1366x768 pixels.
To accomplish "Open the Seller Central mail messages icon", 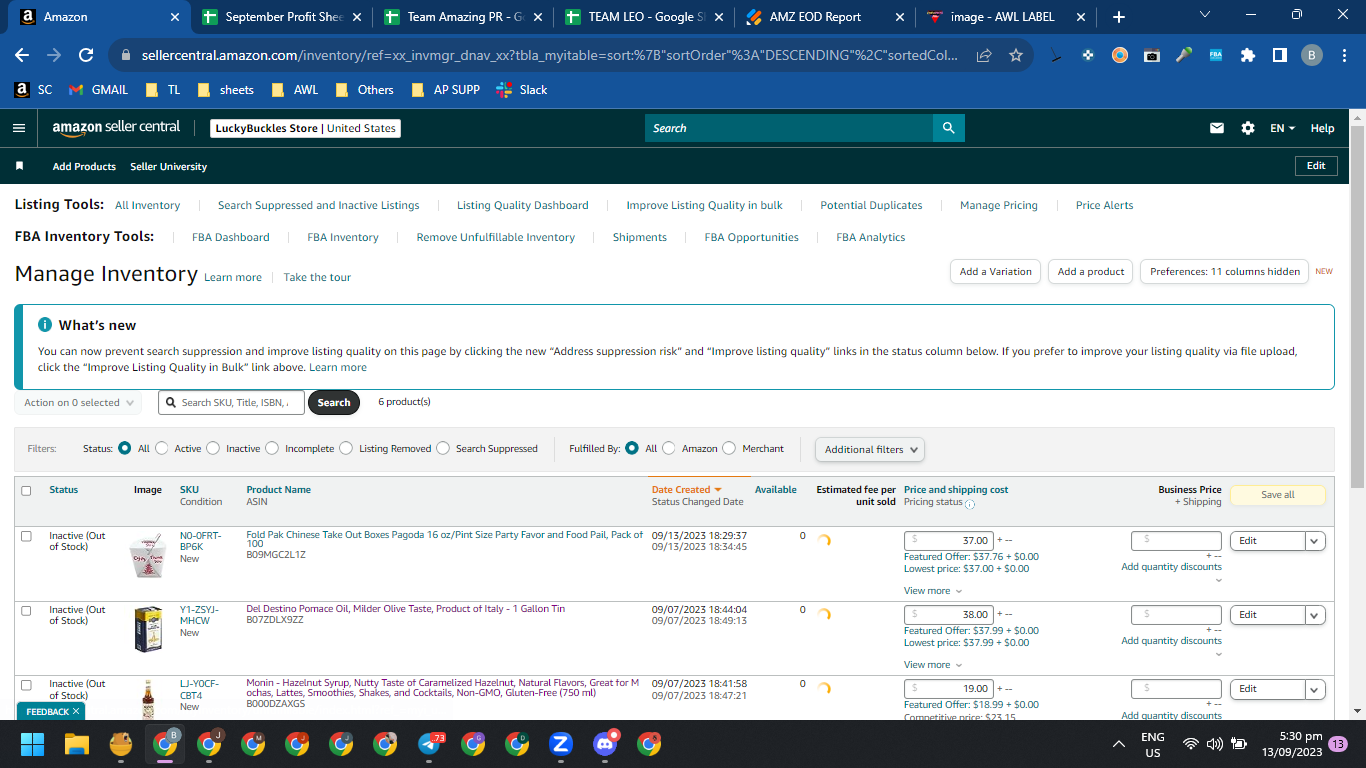I will (x=1217, y=128).
